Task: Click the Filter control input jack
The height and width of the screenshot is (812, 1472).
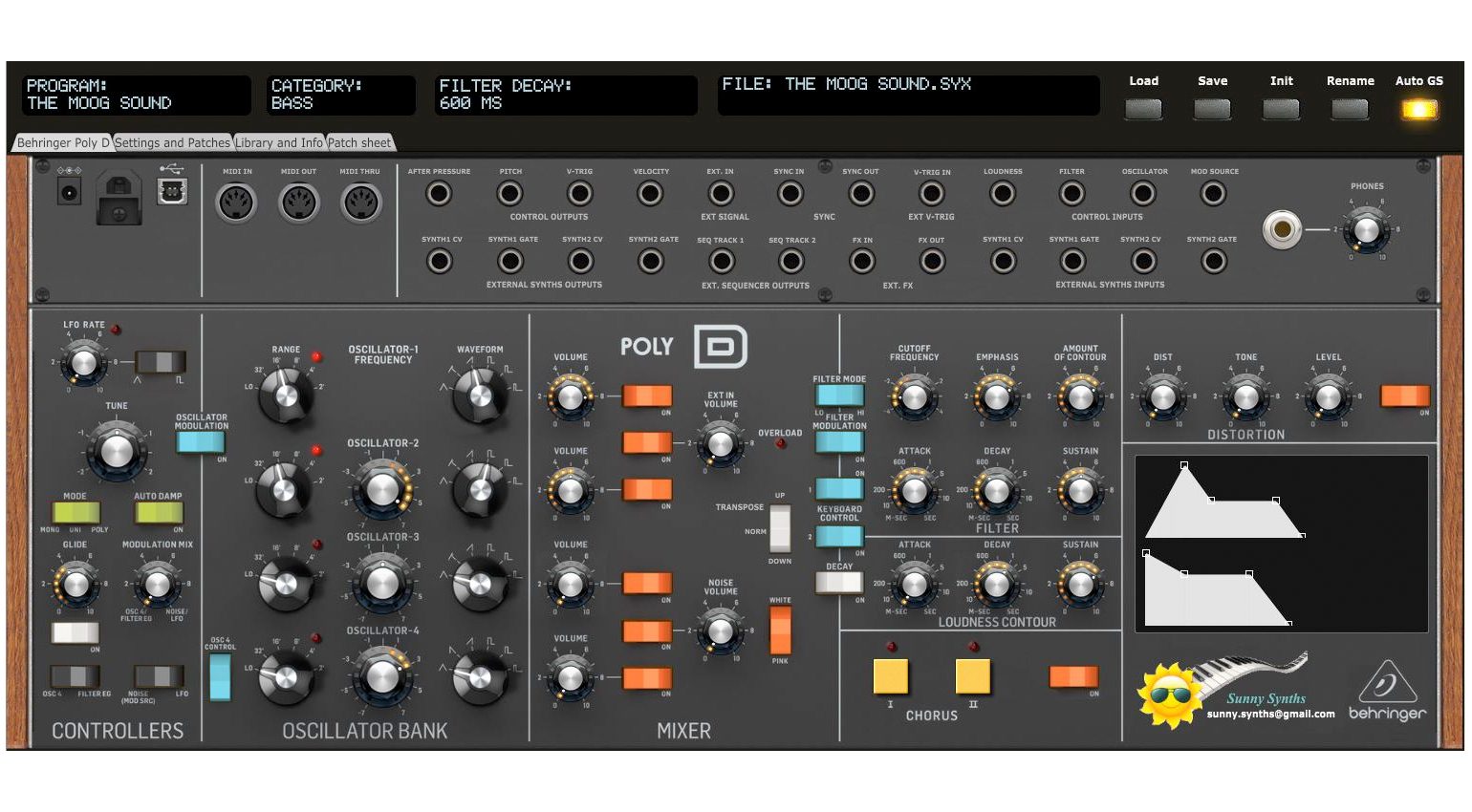Action: coord(1072,193)
